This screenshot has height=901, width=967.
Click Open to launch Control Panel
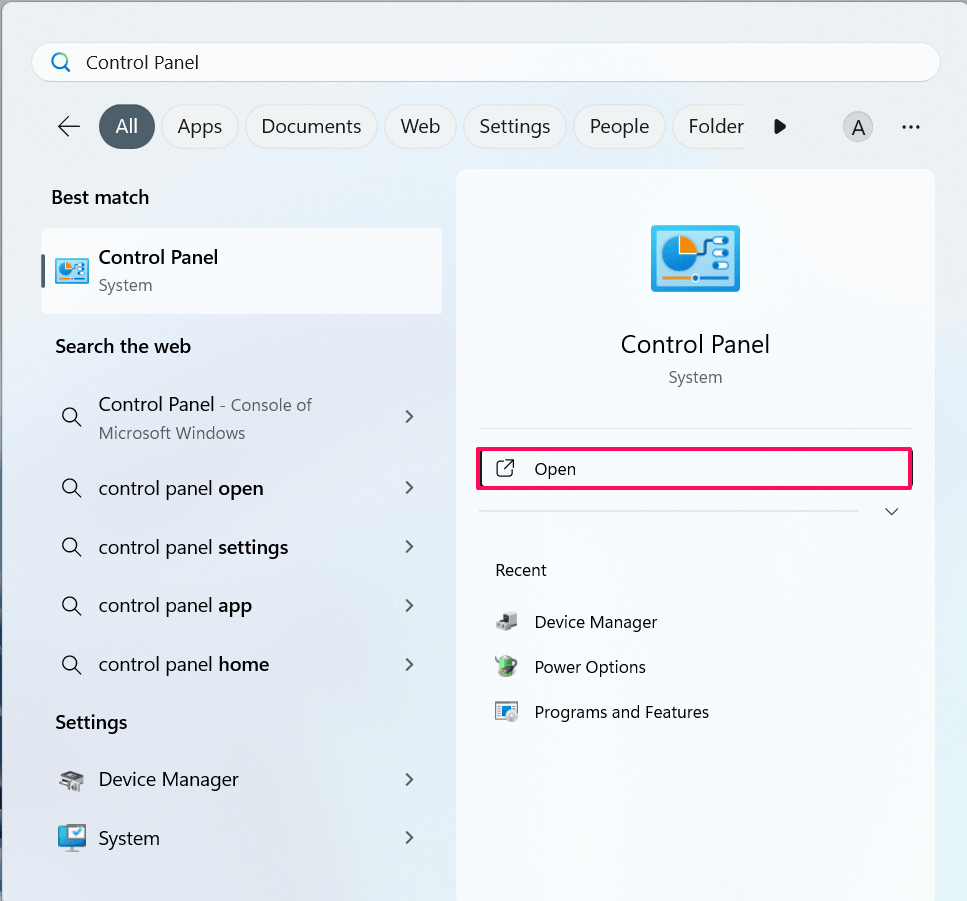(x=694, y=469)
